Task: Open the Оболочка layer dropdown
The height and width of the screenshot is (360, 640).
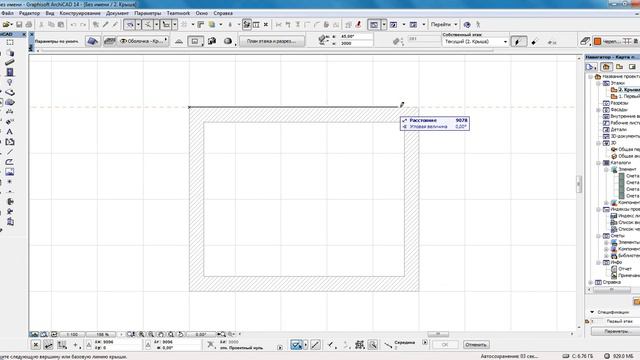Action: pos(143,41)
